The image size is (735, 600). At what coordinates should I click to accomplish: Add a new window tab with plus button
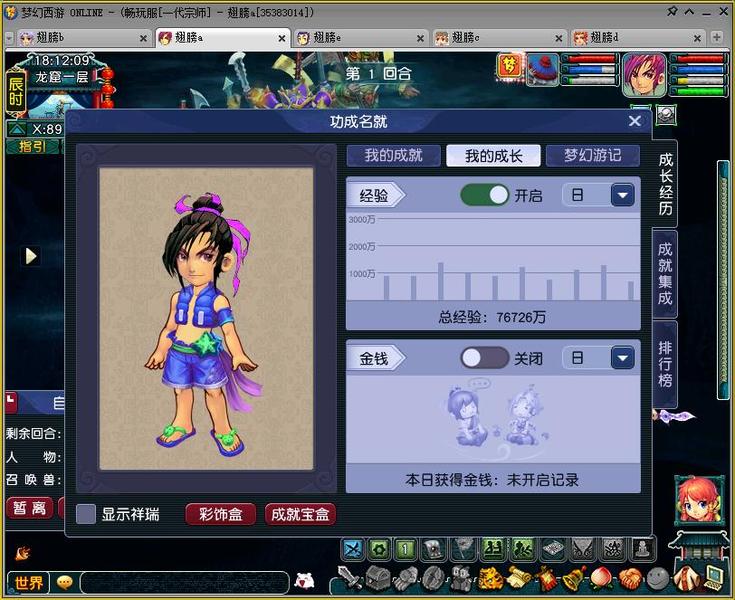[x=717, y=37]
